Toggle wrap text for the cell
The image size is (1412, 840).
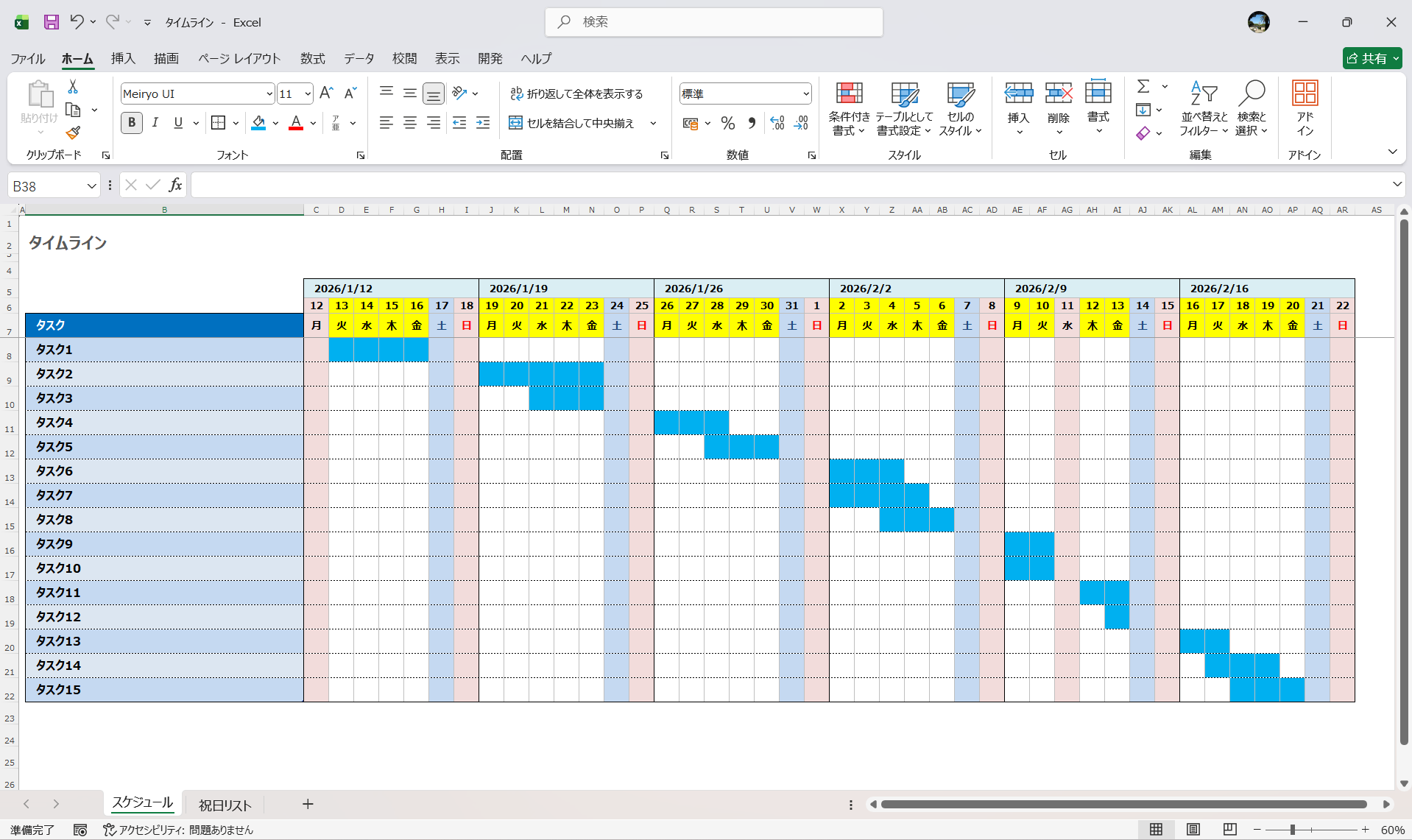[x=576, y=93]
